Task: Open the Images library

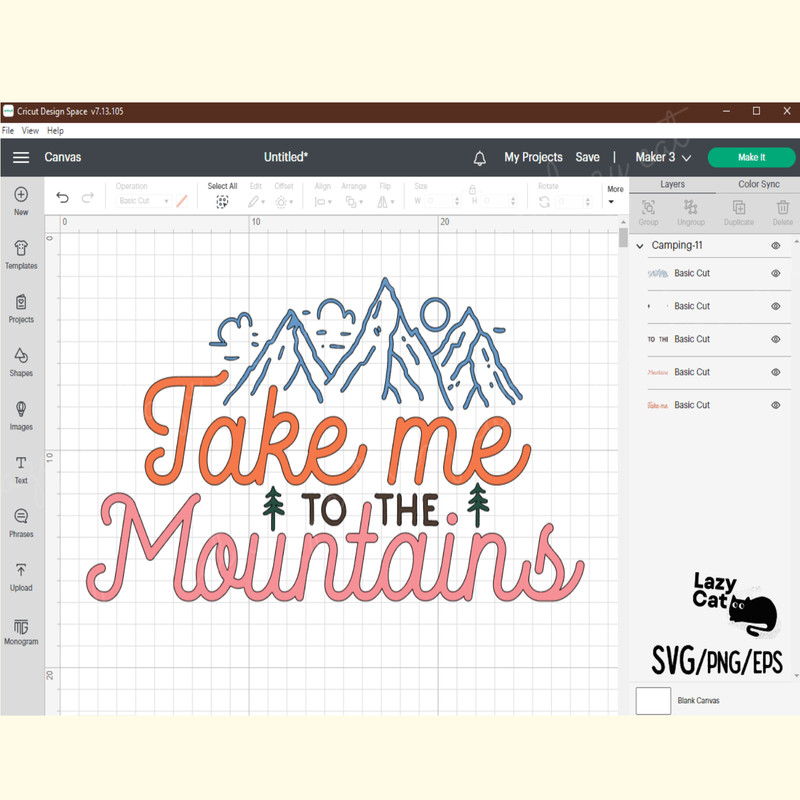Action: pos(21,415)
